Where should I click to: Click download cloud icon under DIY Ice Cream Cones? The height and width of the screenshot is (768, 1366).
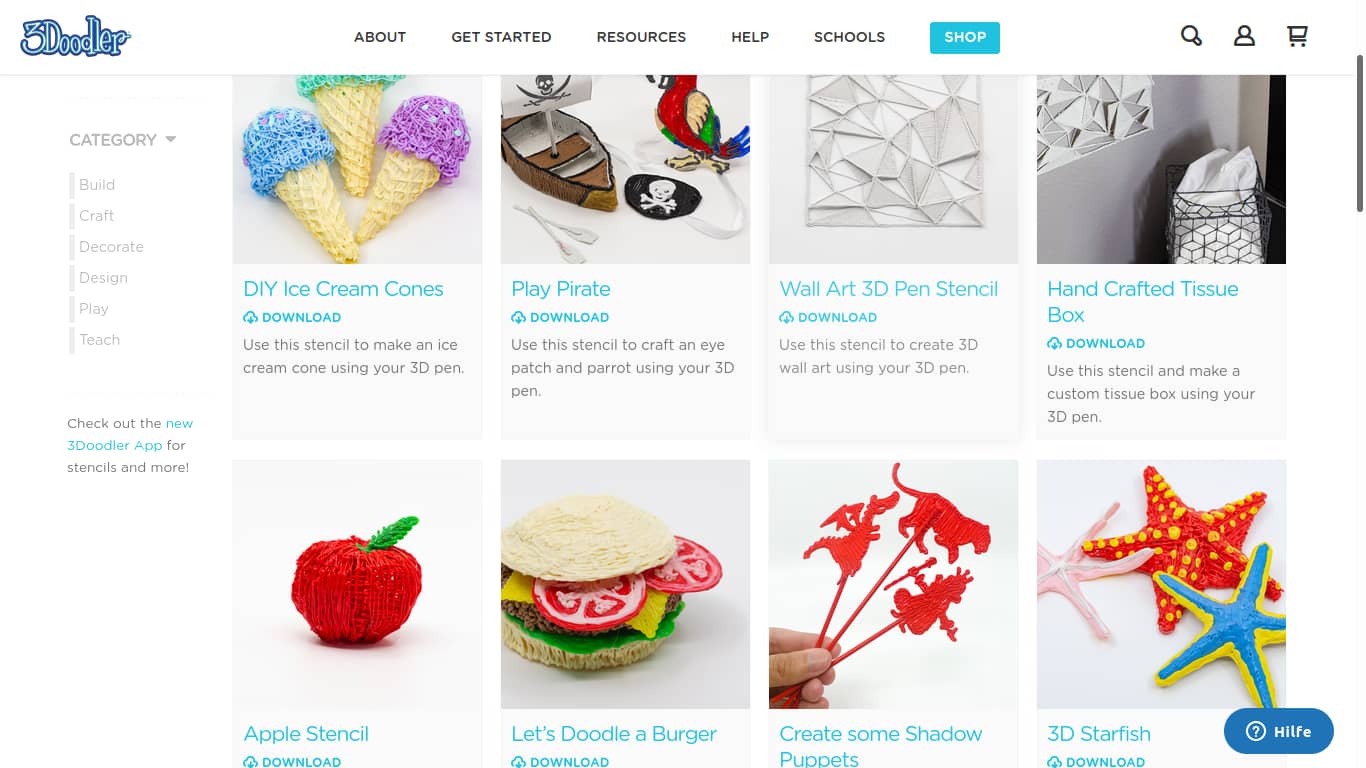point(250,317)
